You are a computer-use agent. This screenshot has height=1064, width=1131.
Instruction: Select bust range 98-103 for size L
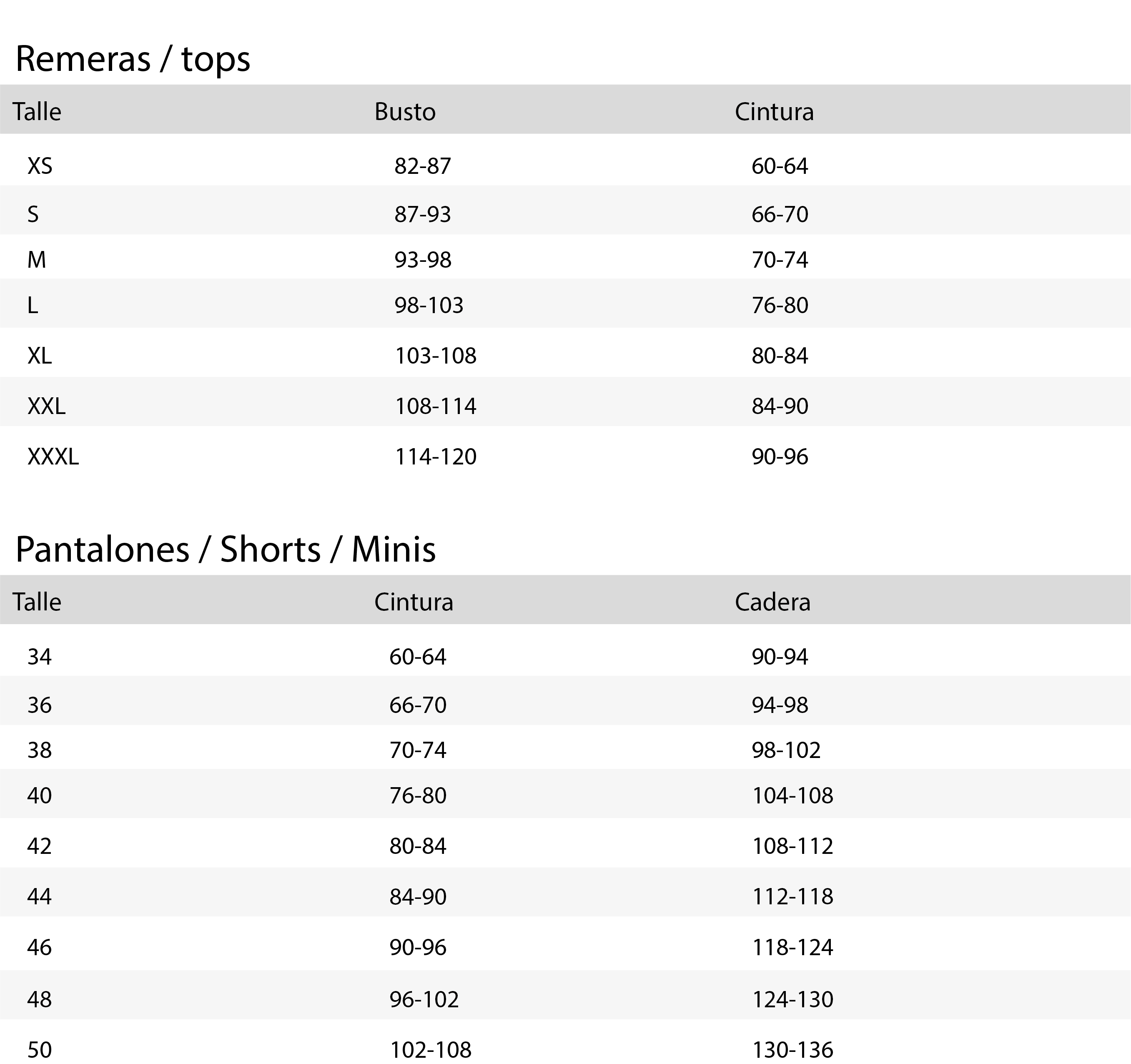429,306
